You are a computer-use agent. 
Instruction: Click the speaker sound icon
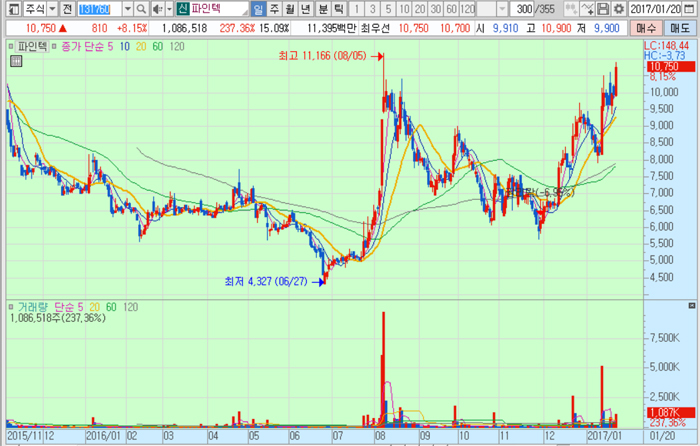point(156,9)
